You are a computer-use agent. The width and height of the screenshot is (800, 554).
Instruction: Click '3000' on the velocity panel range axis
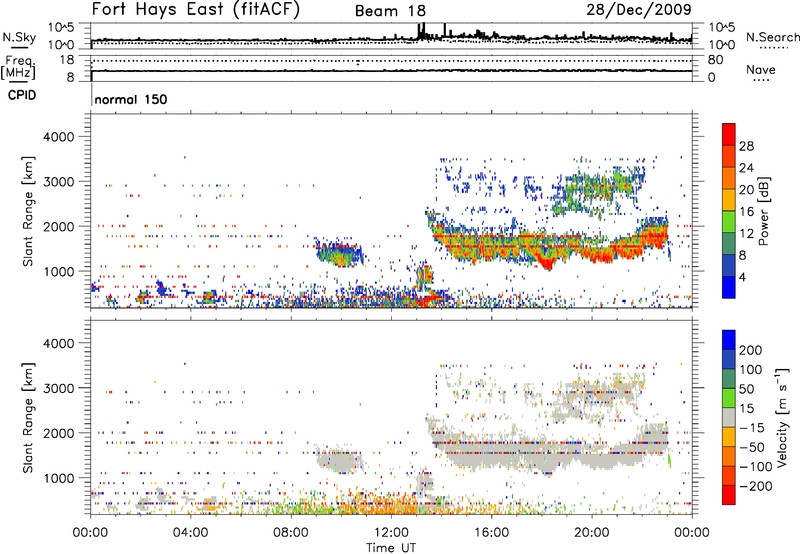coord(59,388)
